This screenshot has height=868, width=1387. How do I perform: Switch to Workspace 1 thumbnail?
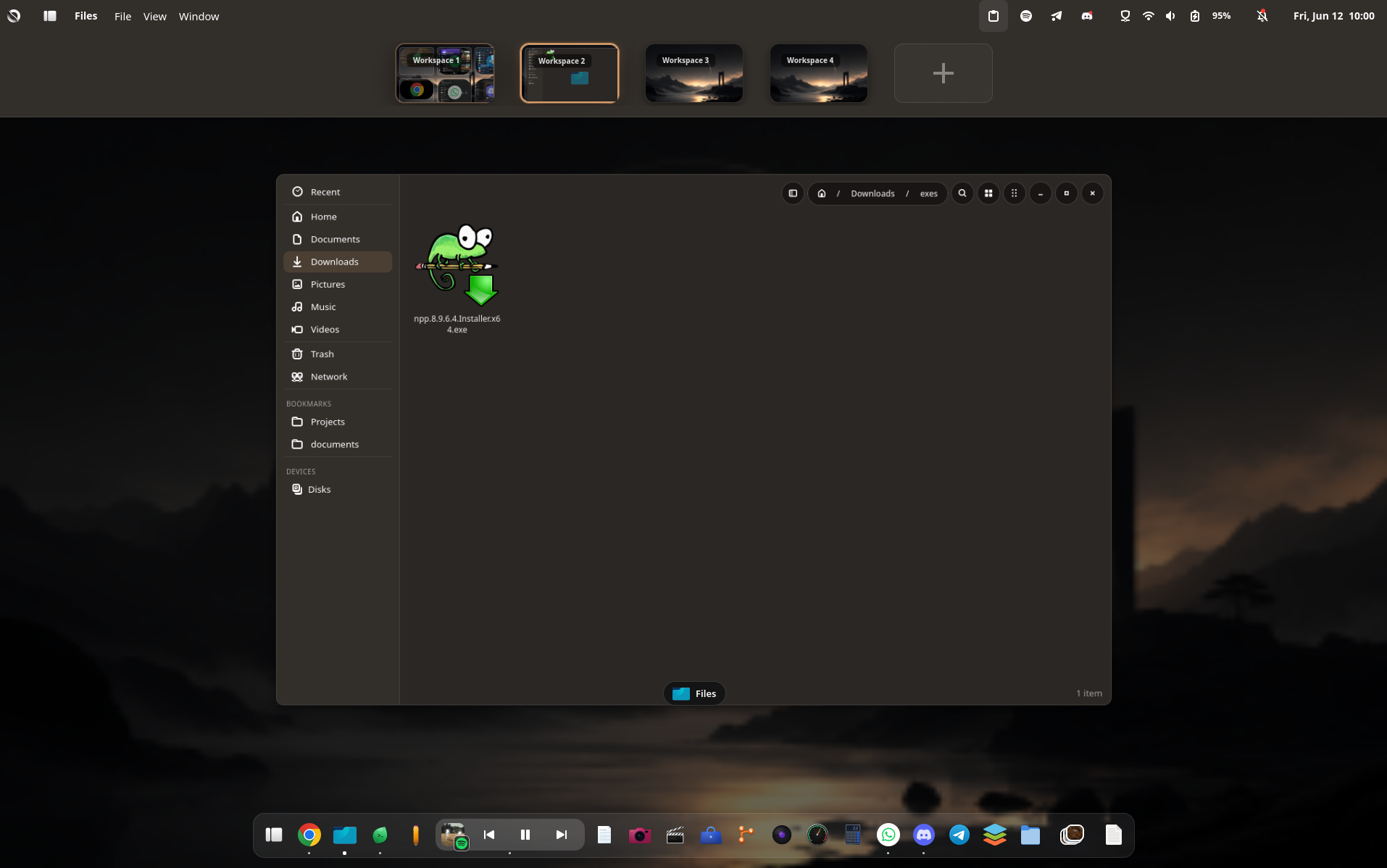click(x=445, y=73)
